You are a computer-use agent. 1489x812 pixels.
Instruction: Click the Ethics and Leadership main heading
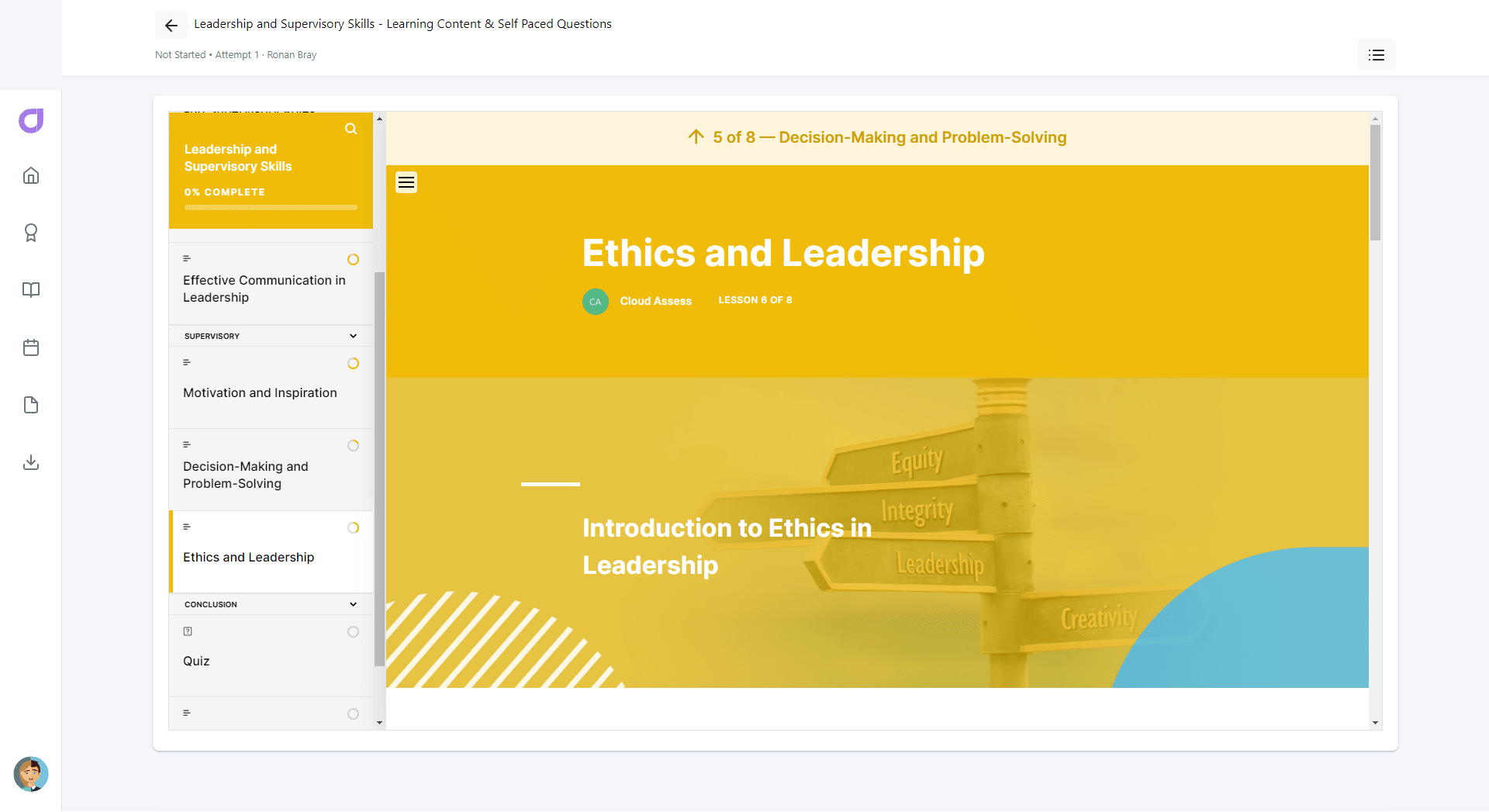[783, 253]
